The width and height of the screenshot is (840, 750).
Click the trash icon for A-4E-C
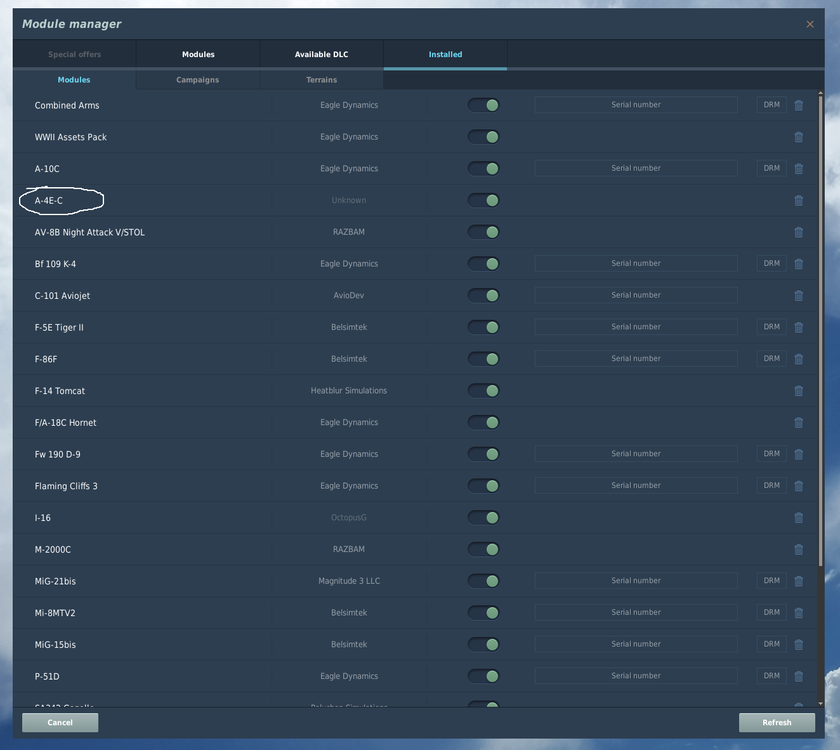click(x=798, y=200)
